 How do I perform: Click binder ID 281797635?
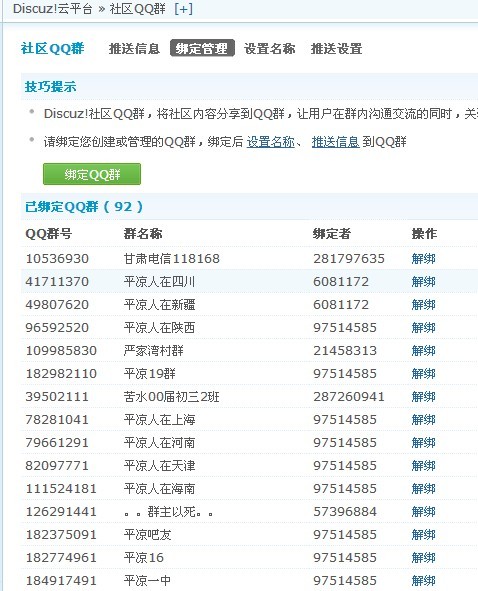[x=349, y=259]
